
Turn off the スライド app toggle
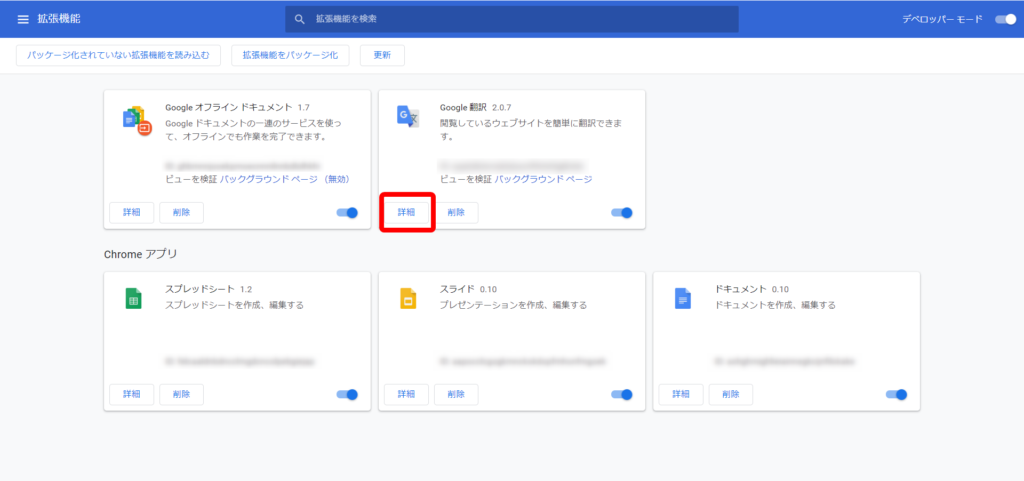622,394
